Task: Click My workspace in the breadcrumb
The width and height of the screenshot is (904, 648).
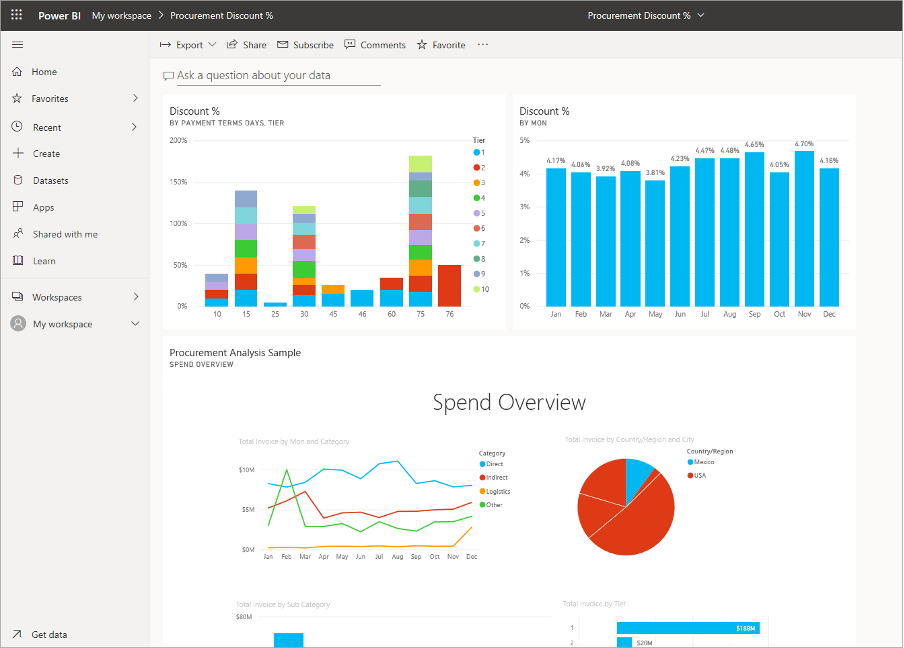Action: point(121,15)
